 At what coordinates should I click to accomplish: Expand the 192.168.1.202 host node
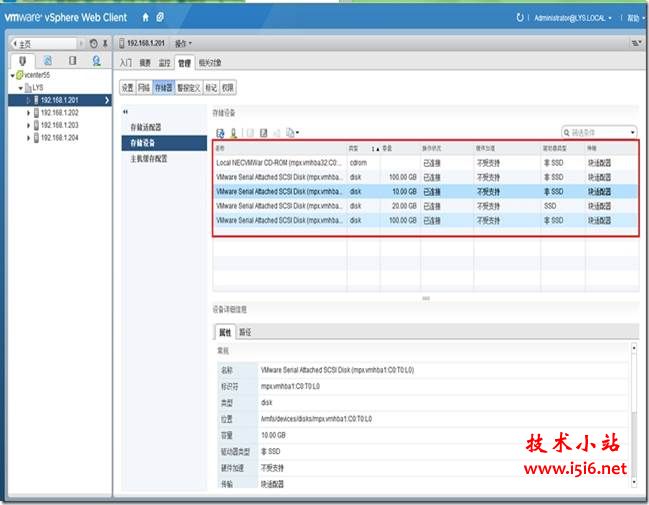(28, 113)
